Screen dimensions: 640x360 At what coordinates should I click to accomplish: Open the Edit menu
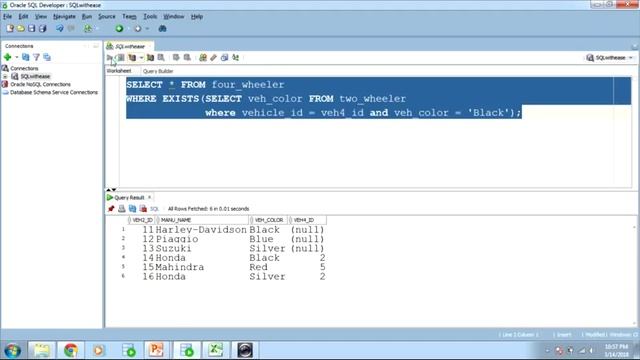[x=23, y=16]
